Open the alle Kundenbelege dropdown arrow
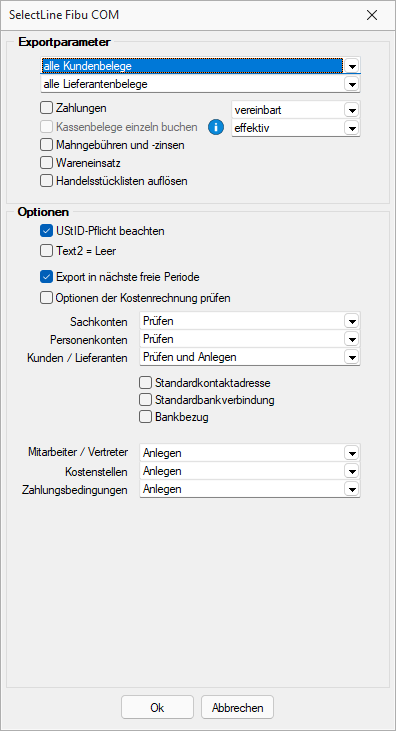Screen dimensions: 396x731 (x=352, y=66)
